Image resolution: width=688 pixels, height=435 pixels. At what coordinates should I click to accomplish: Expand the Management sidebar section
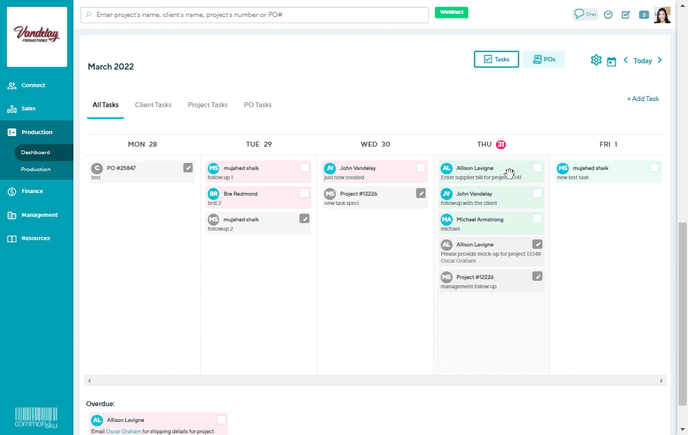pyautogui.click(x=39, y=214)
